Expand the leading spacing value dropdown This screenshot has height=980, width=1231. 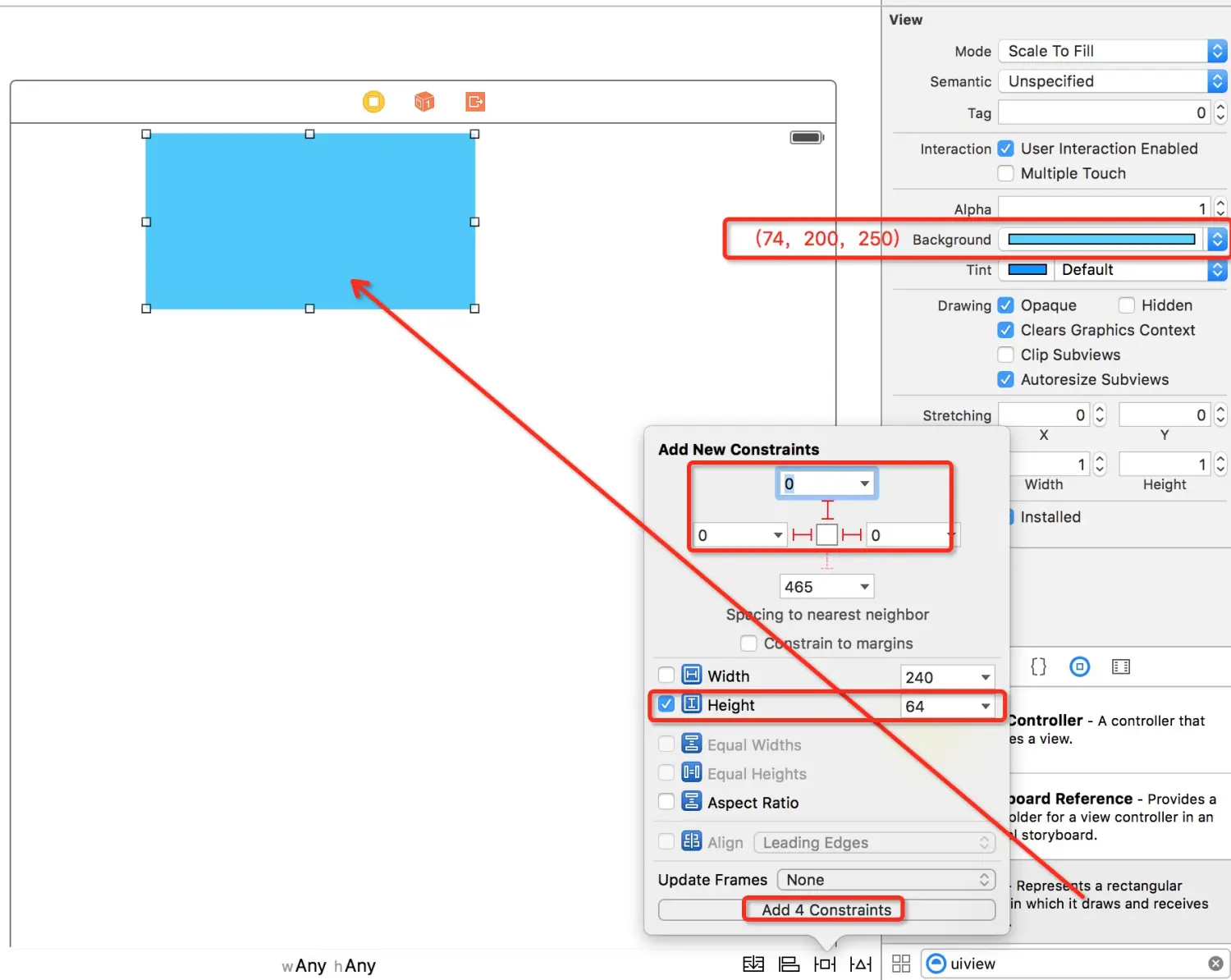pyautogui.click(x=777, y=535)
